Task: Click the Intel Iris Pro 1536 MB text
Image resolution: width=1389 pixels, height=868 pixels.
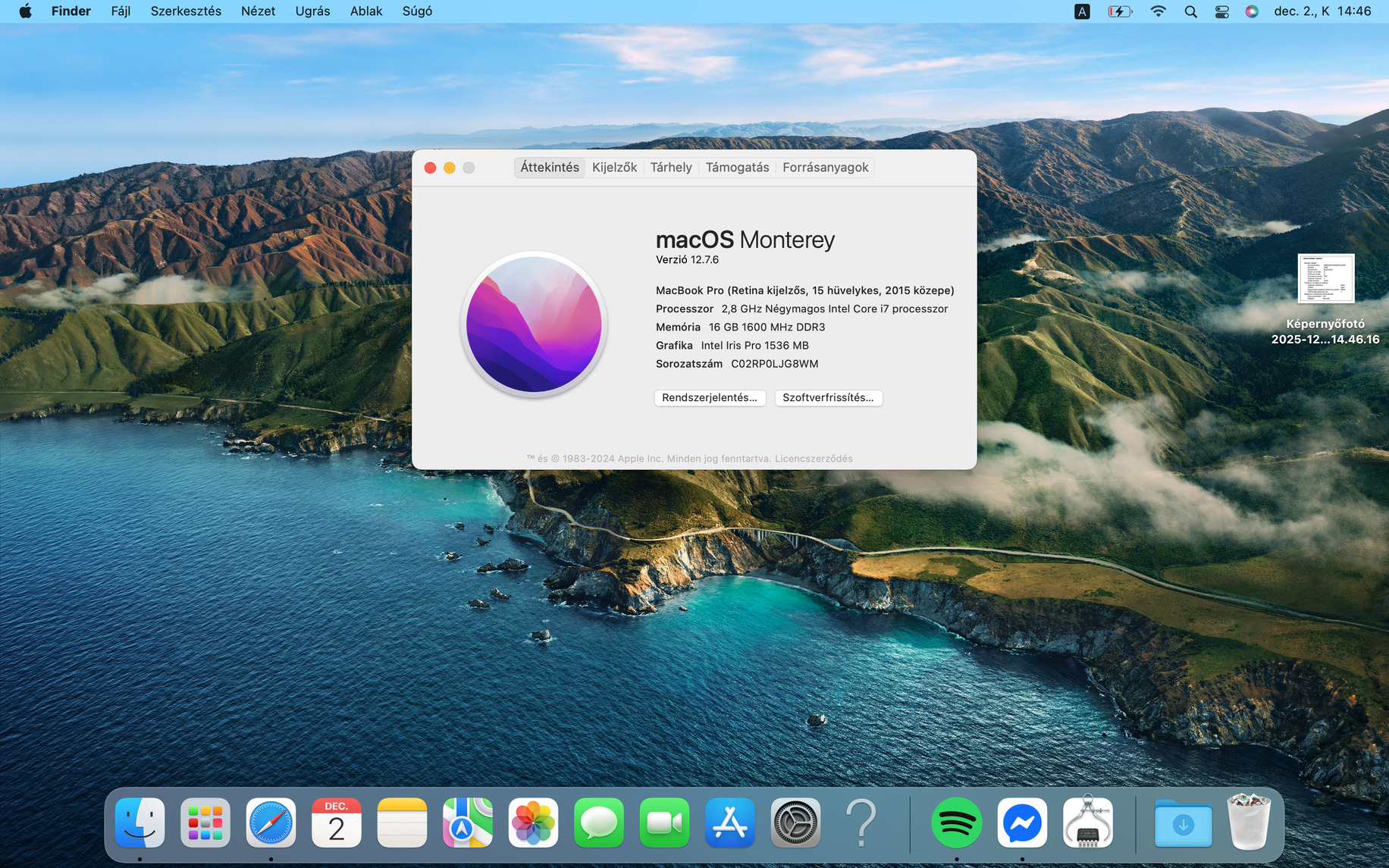Action: tap(754, 346)
